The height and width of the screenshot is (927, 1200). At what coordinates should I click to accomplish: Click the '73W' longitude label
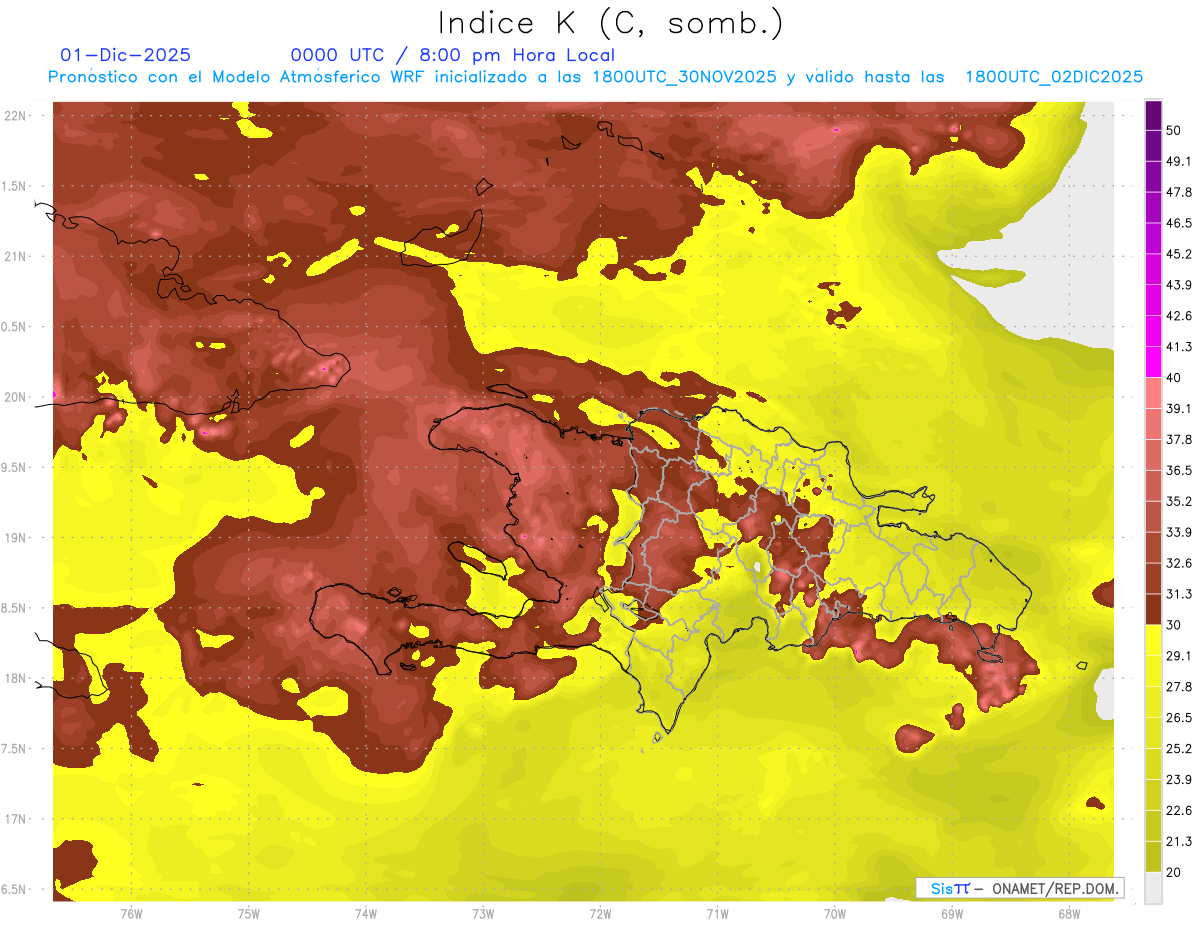point(483,913)
